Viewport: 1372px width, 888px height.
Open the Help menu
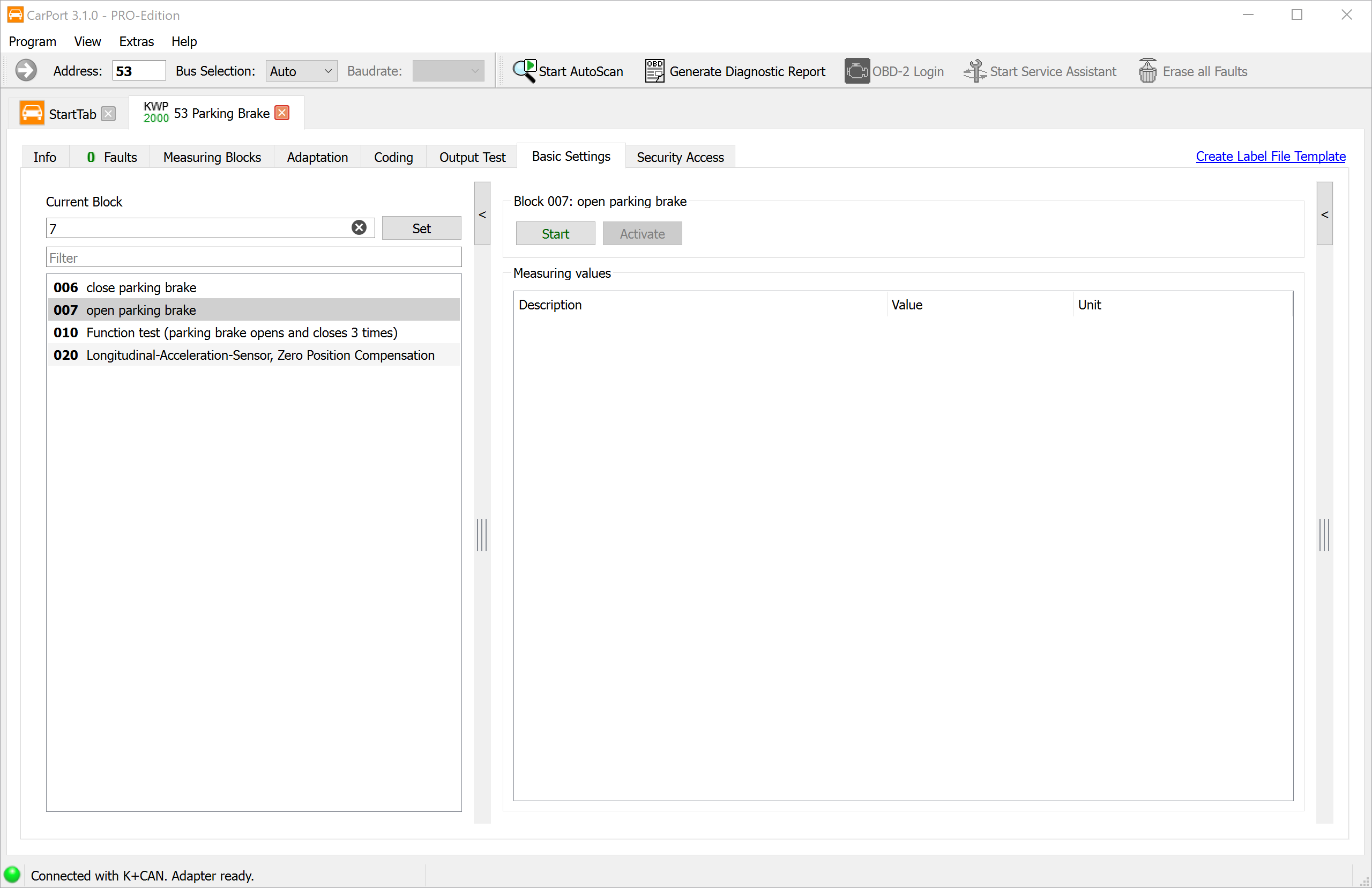(184, 41)
